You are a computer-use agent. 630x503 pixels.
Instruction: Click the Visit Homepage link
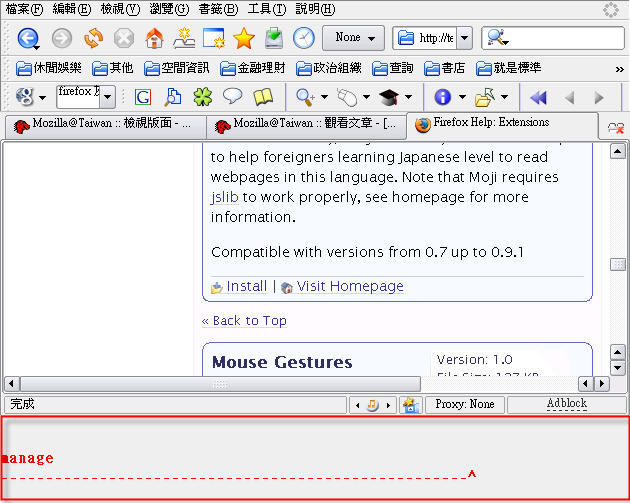coord(349,286)
